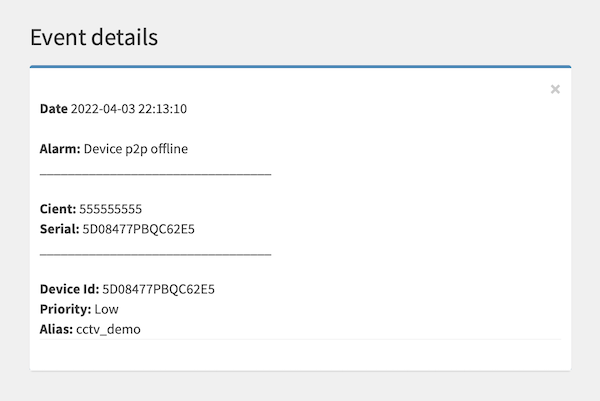The image size is (600, 401).
Task: Click the Cient label
Action: [58, 210]
